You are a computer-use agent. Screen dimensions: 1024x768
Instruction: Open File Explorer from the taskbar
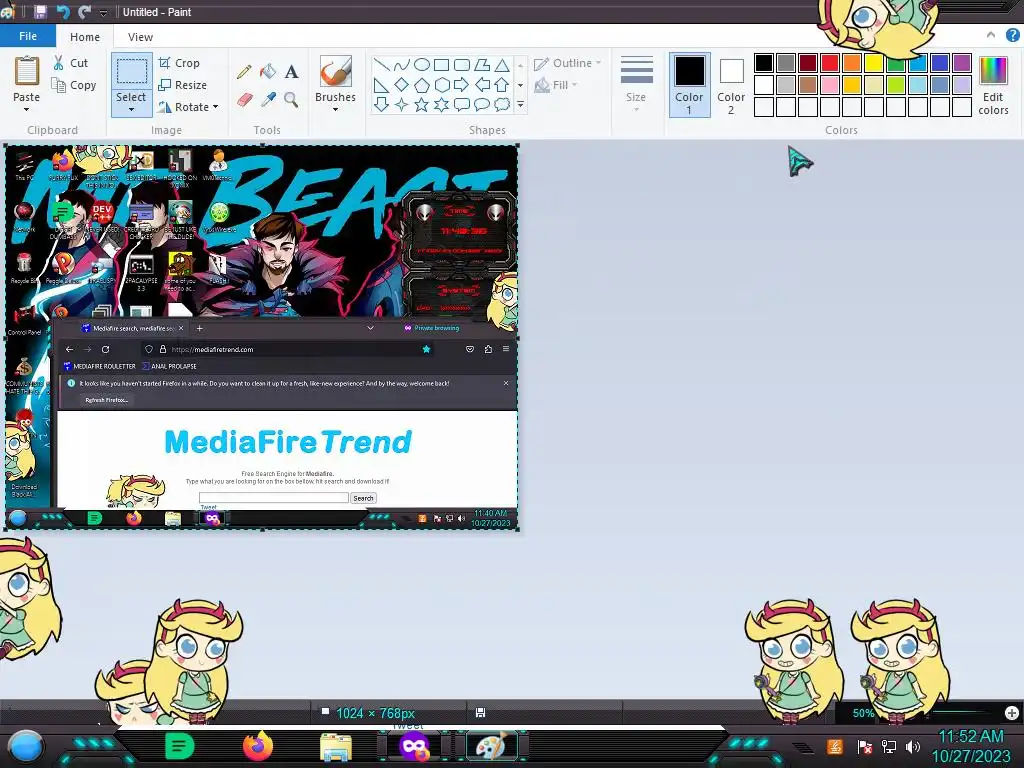tap(336, 747)
